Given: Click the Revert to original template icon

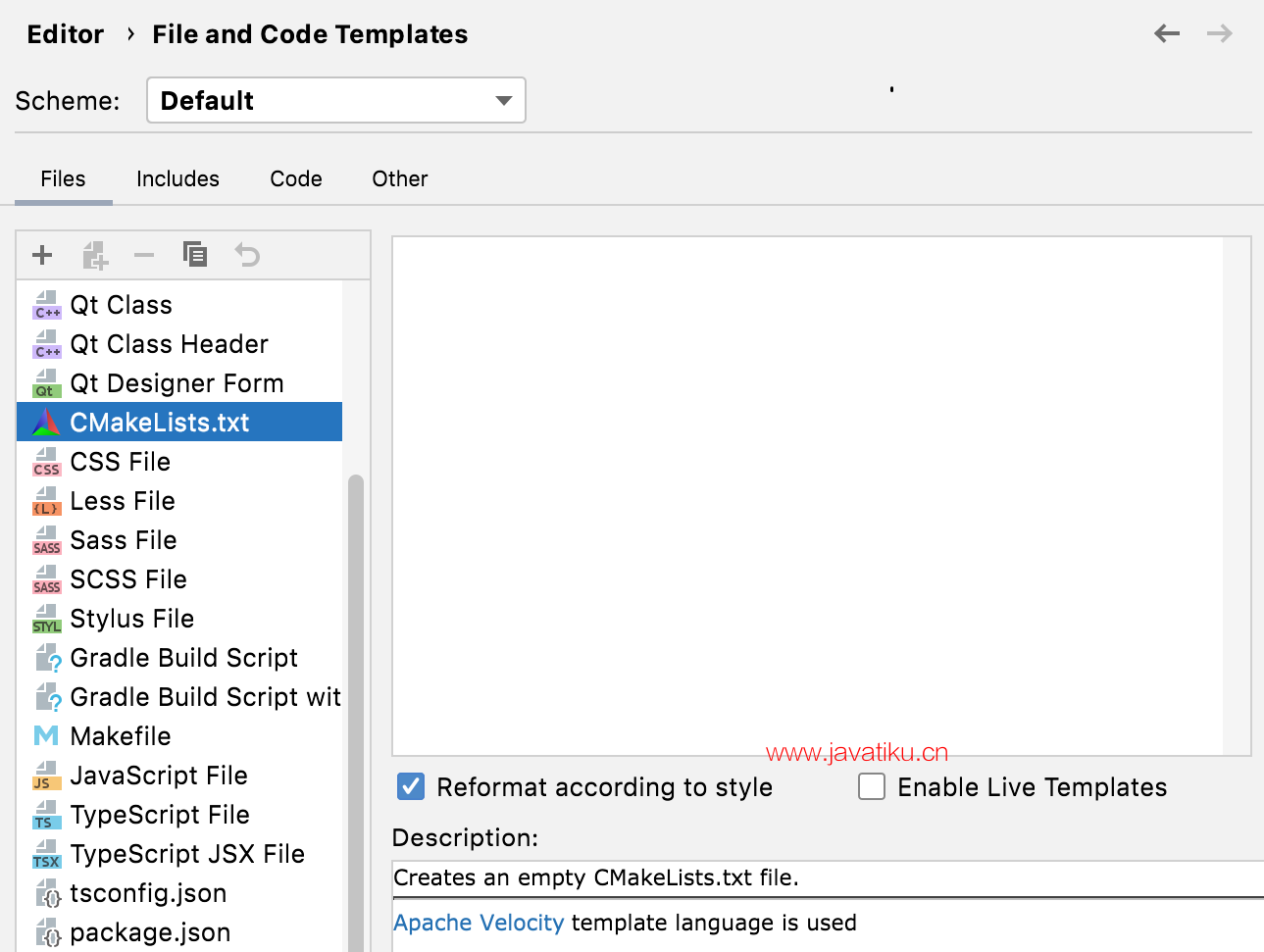Looking at the screenshot, I should pos(247,256).
